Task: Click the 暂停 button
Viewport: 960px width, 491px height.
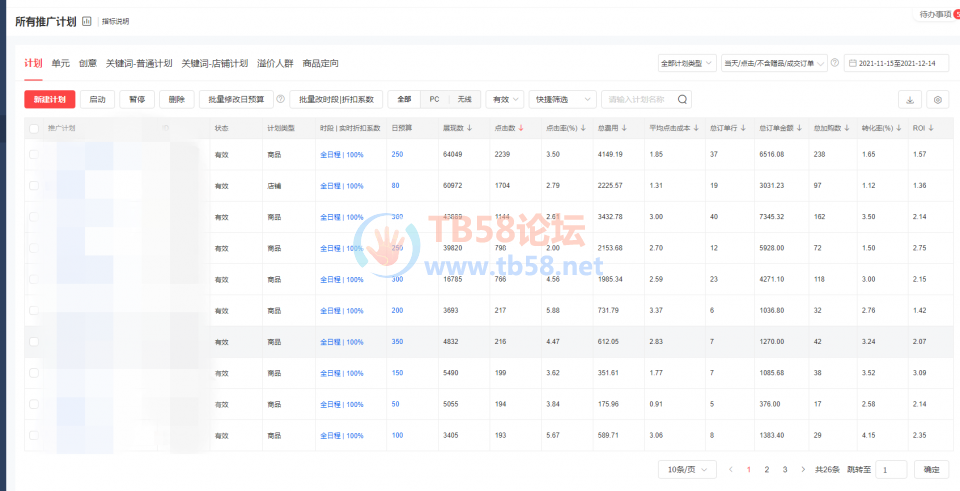Action: click(137, 99)
